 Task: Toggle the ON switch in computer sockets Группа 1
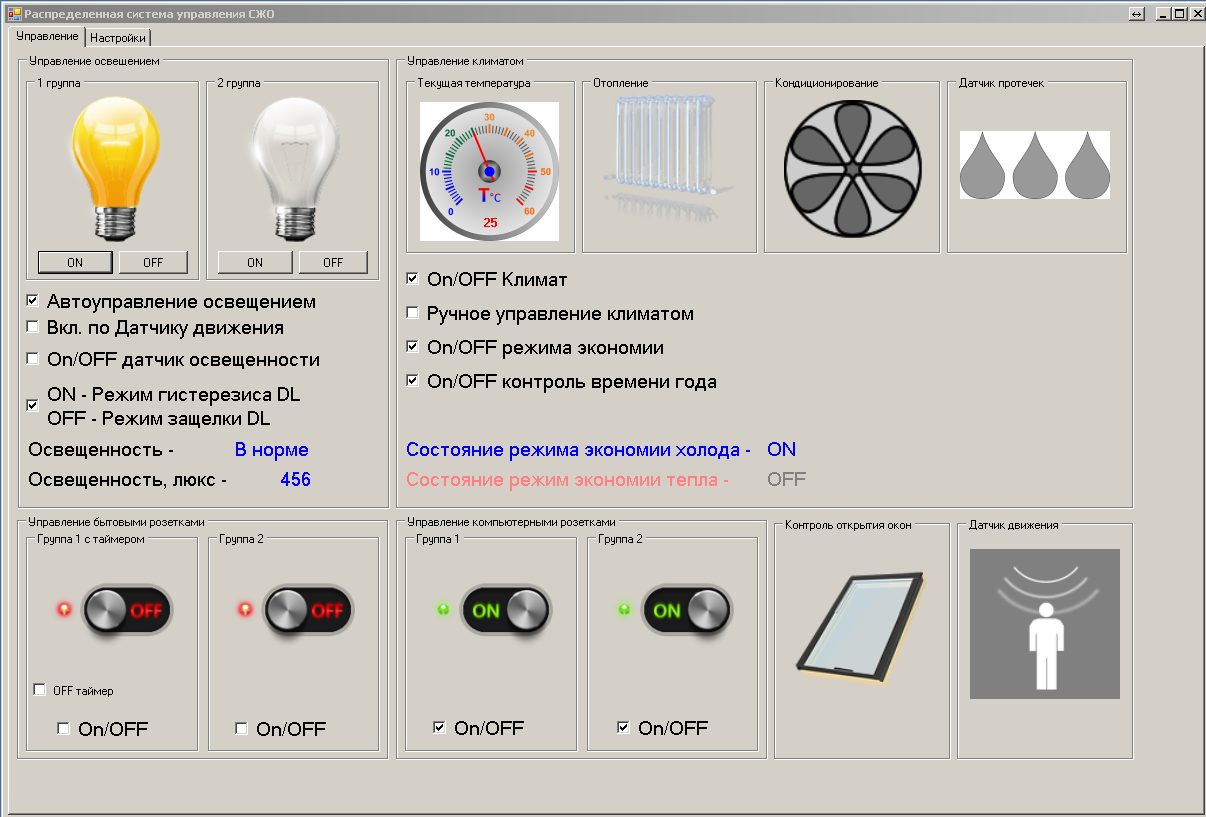pyautogui.click(x=505, y=610)
